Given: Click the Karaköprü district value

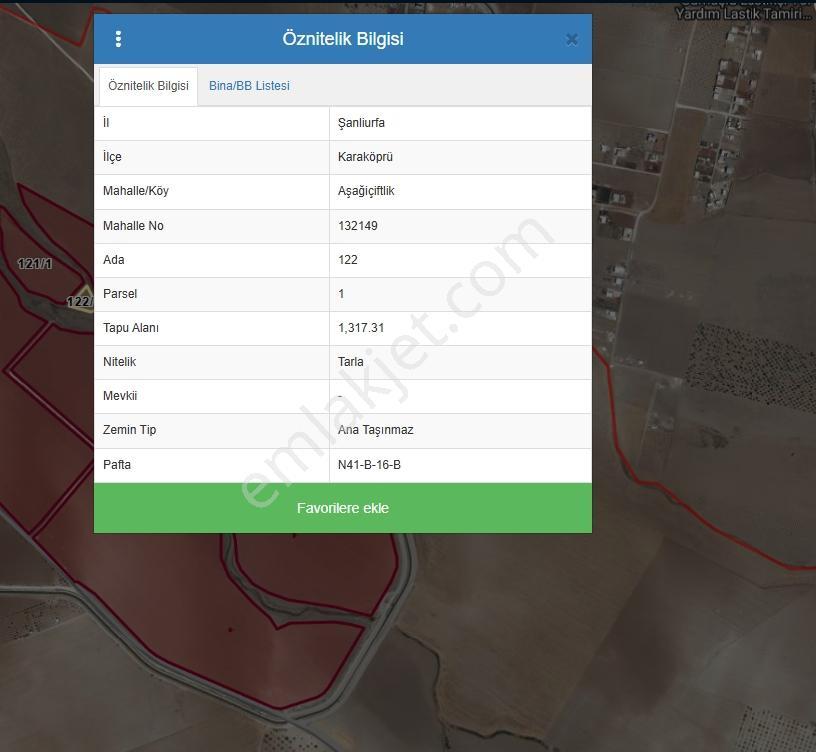Looking at the screenshot, I should 365,157.
